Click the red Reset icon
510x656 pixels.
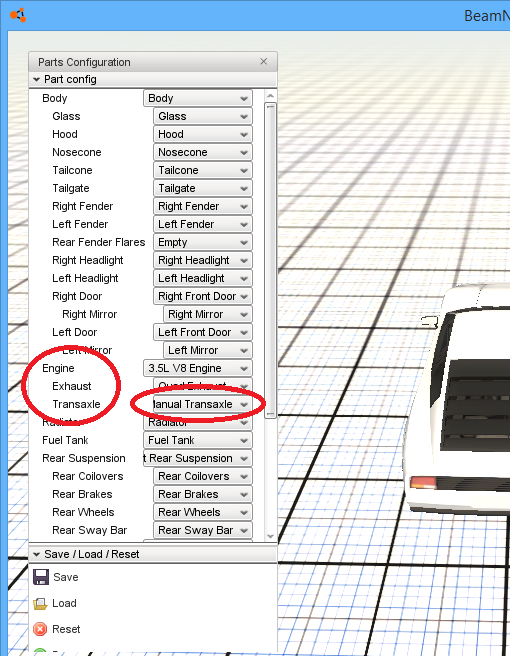click(40, 629)
